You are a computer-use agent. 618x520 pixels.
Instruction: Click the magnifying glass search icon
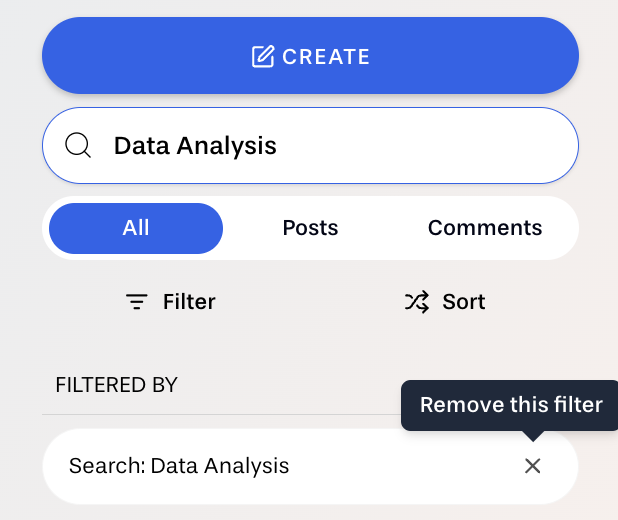click(78, 146)
